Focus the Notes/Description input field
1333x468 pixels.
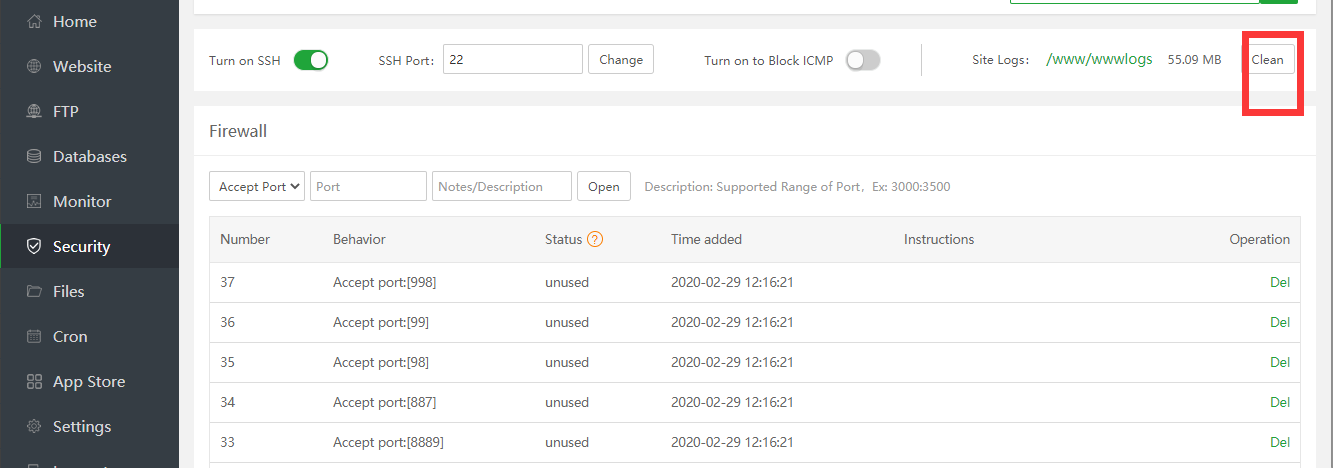(x=502, y=186)
